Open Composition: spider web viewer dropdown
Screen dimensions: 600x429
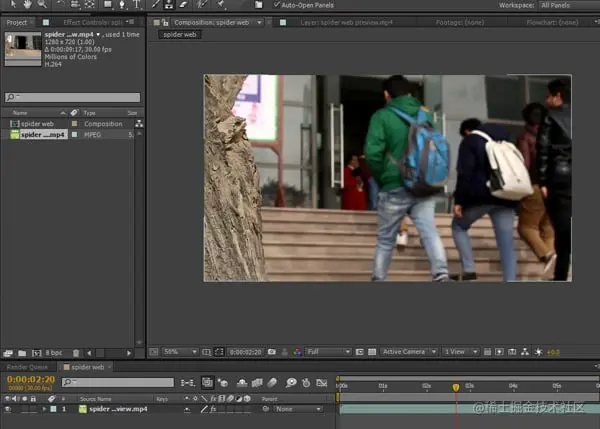coord(259,23)
